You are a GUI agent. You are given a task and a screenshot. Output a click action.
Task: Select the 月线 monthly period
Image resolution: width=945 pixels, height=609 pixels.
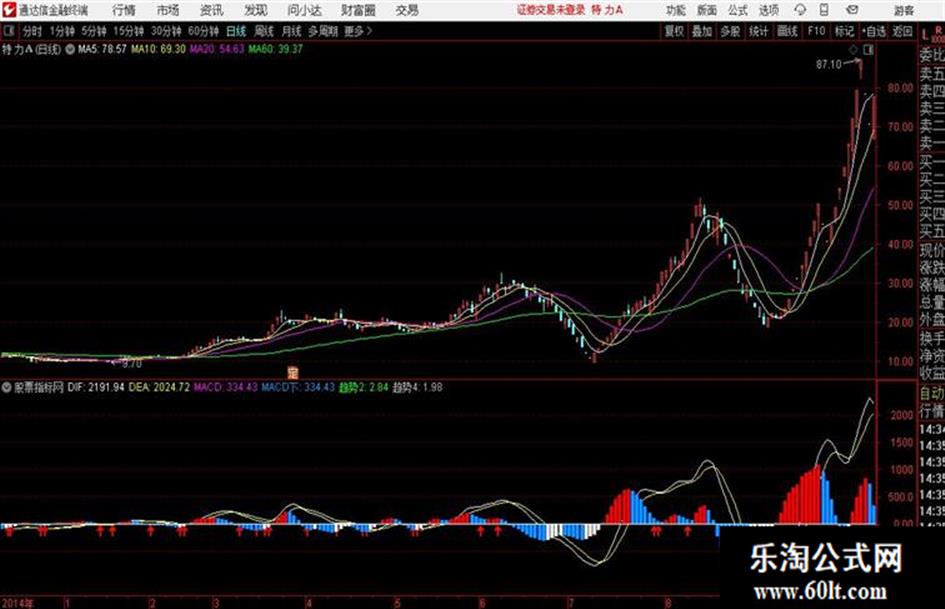[292, 31]
